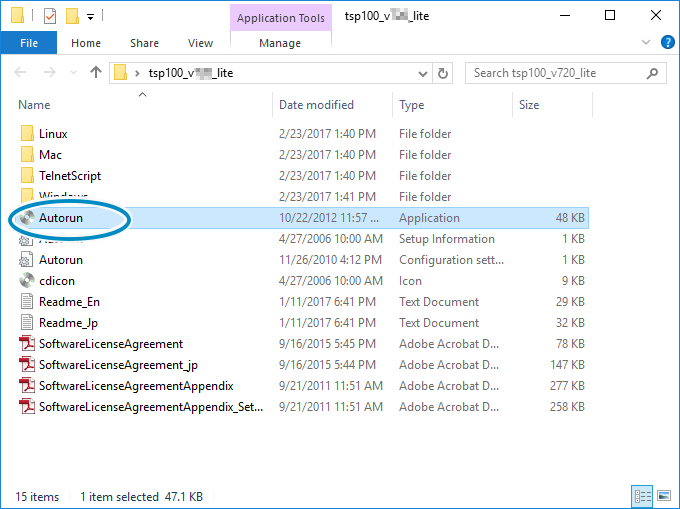
Task: Click the Properties icon in quick access toolbar
Action: [x=50, y=16]
